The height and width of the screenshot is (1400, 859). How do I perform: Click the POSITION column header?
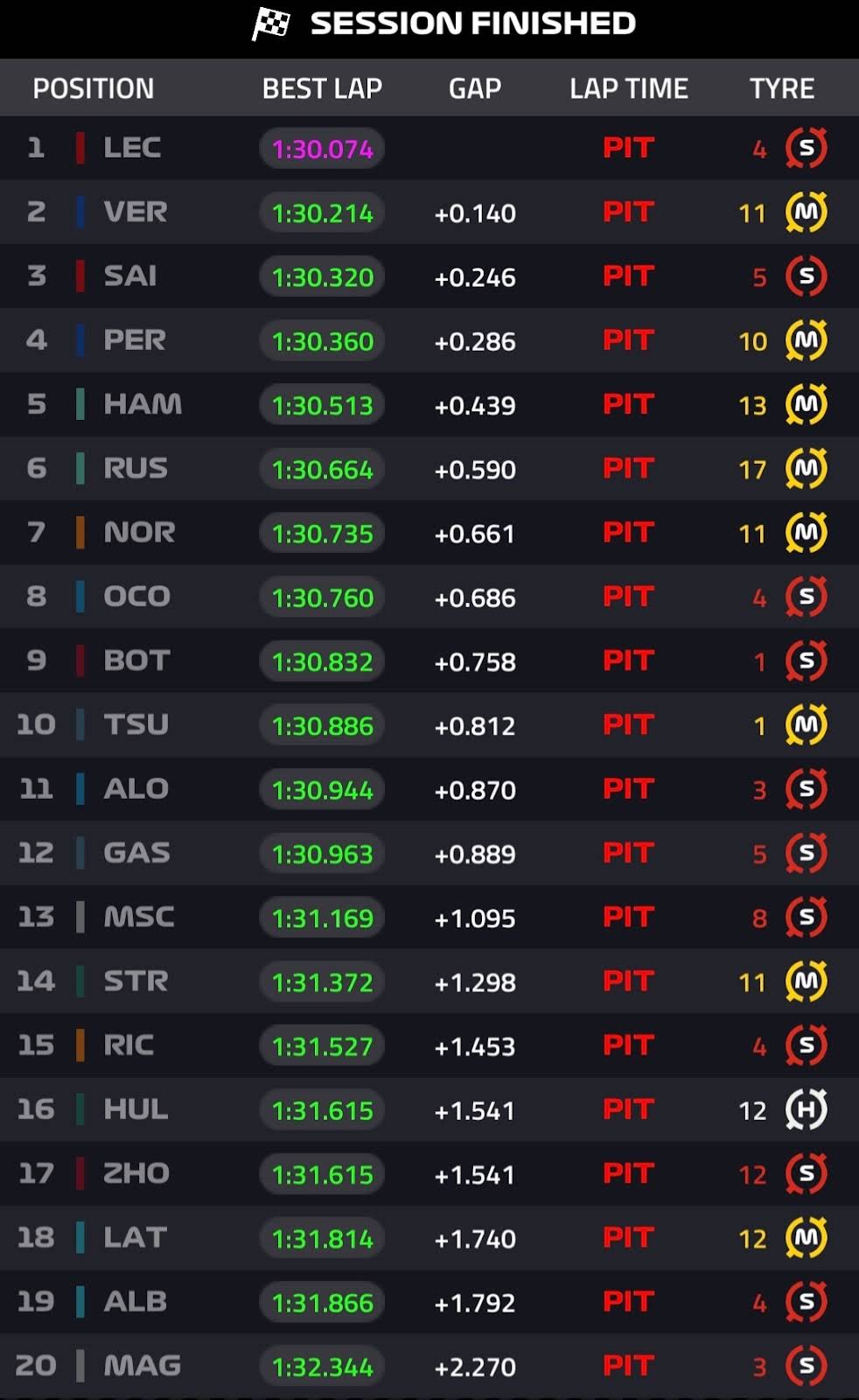pos(93,88)
